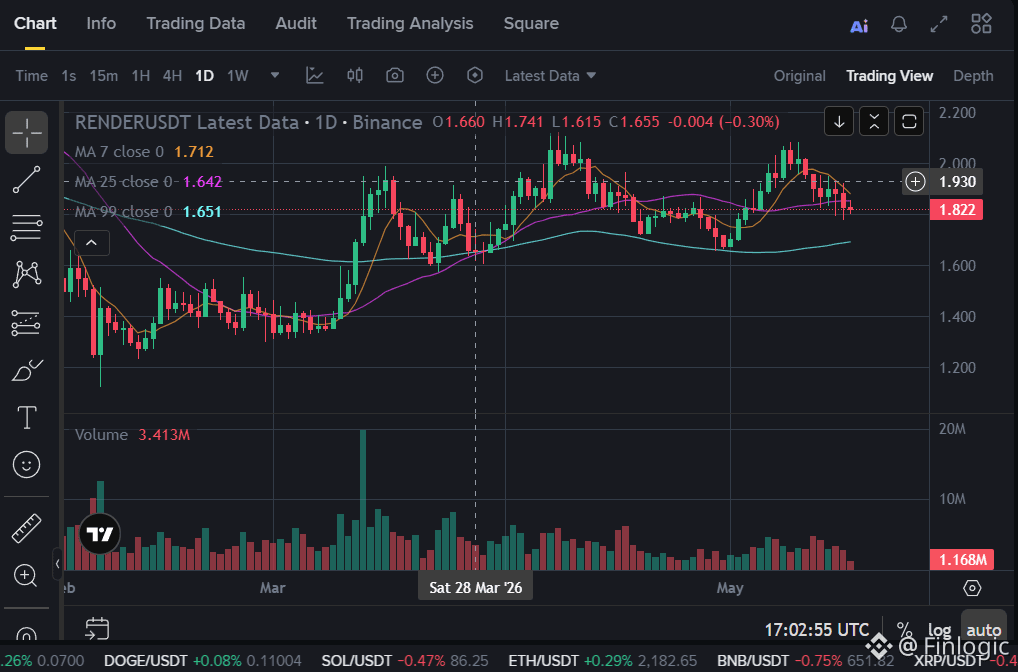1018x672 pixels.
Task: Select 4H time interval
Action: tap(172, 76)
